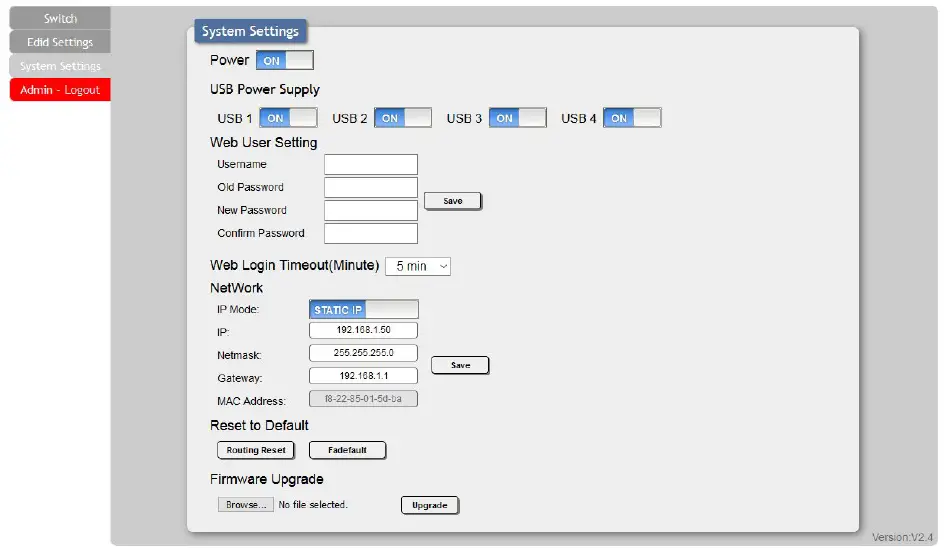946x553 pixels.
Task: Click the Netmask field
Action: pos(363,353)
